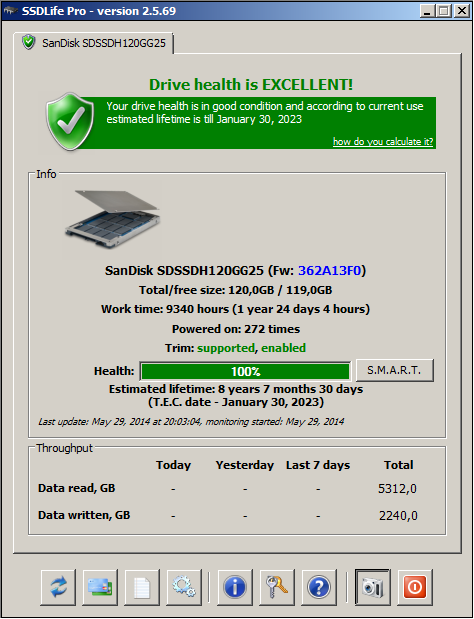Follow the 'how do you calculate it?' link
The image size is (474, 619).
(383, 142)
